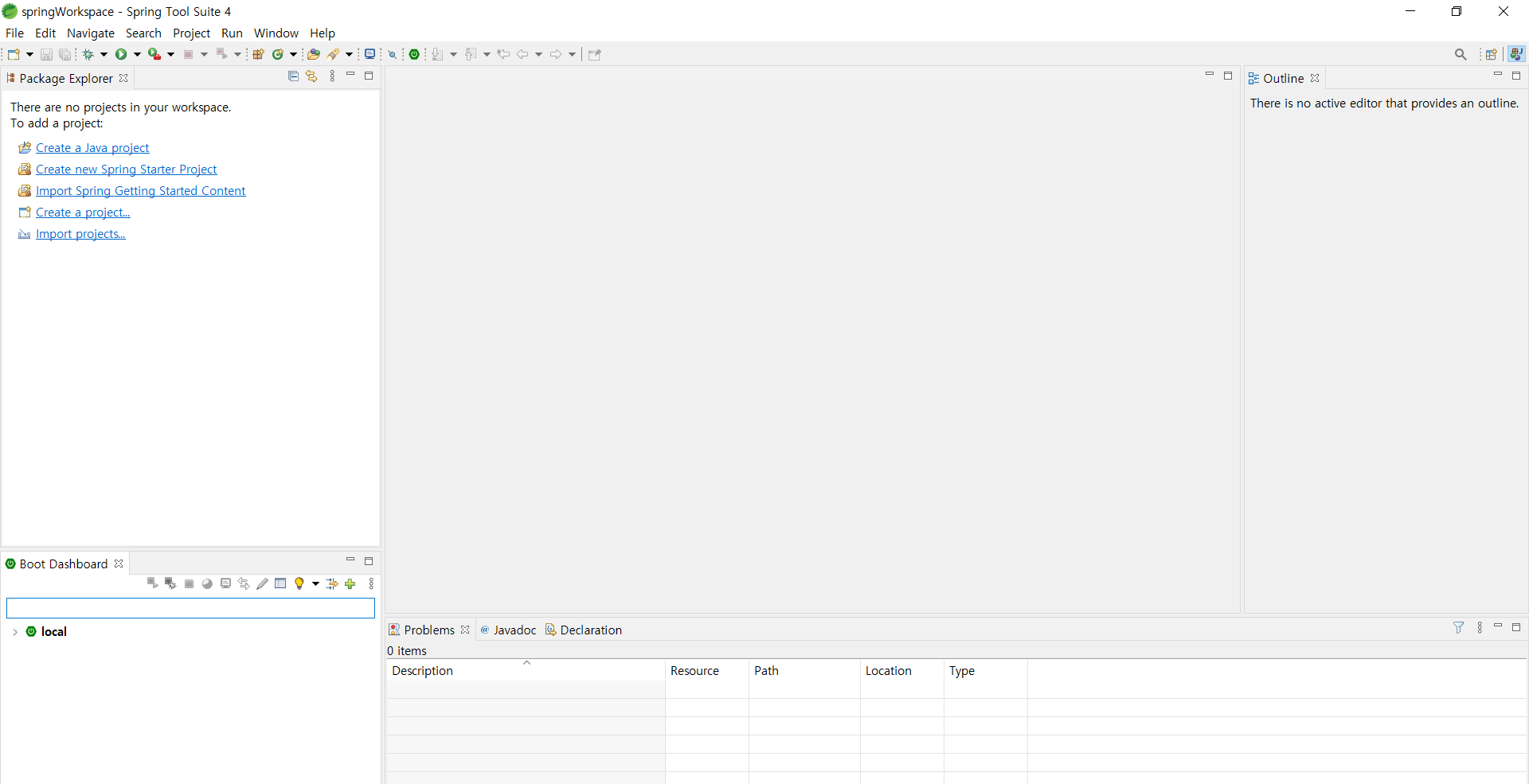The height and width of the screenshot is (784, 1529).
Task: Click the Open Perspective icon
Action: [x=1492, y=54]
